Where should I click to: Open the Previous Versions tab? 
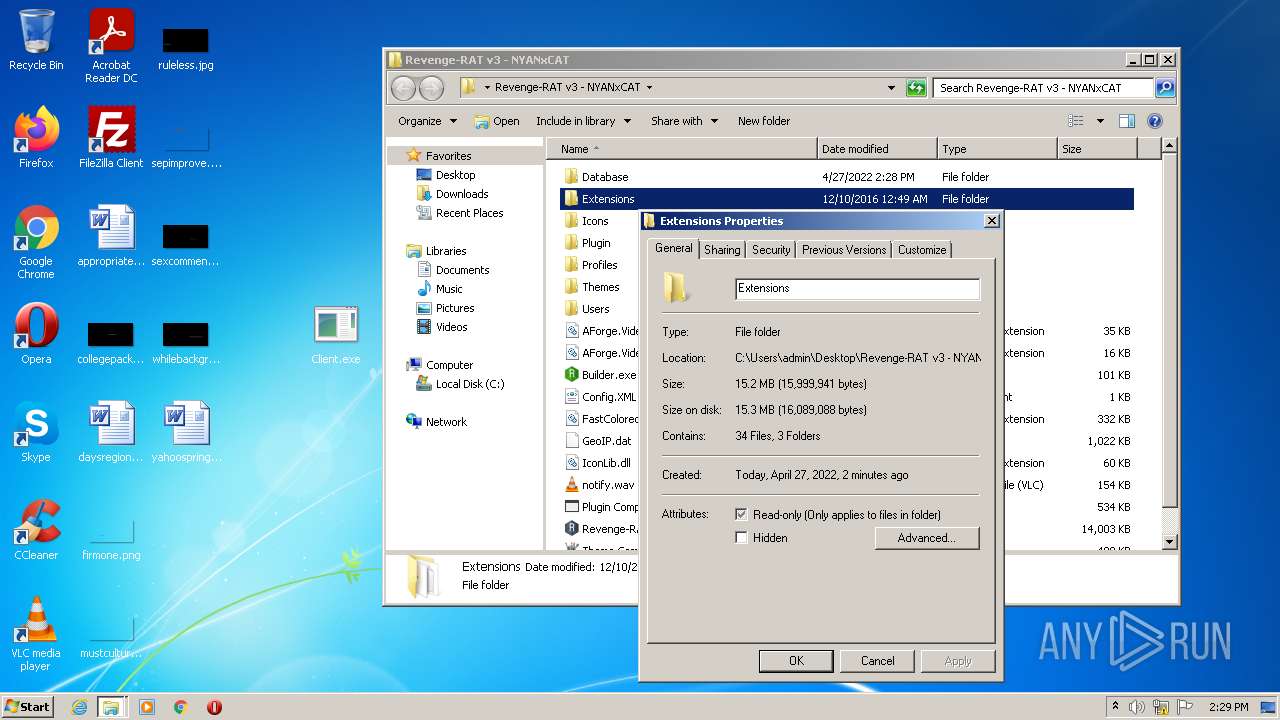tap(843, 250)
